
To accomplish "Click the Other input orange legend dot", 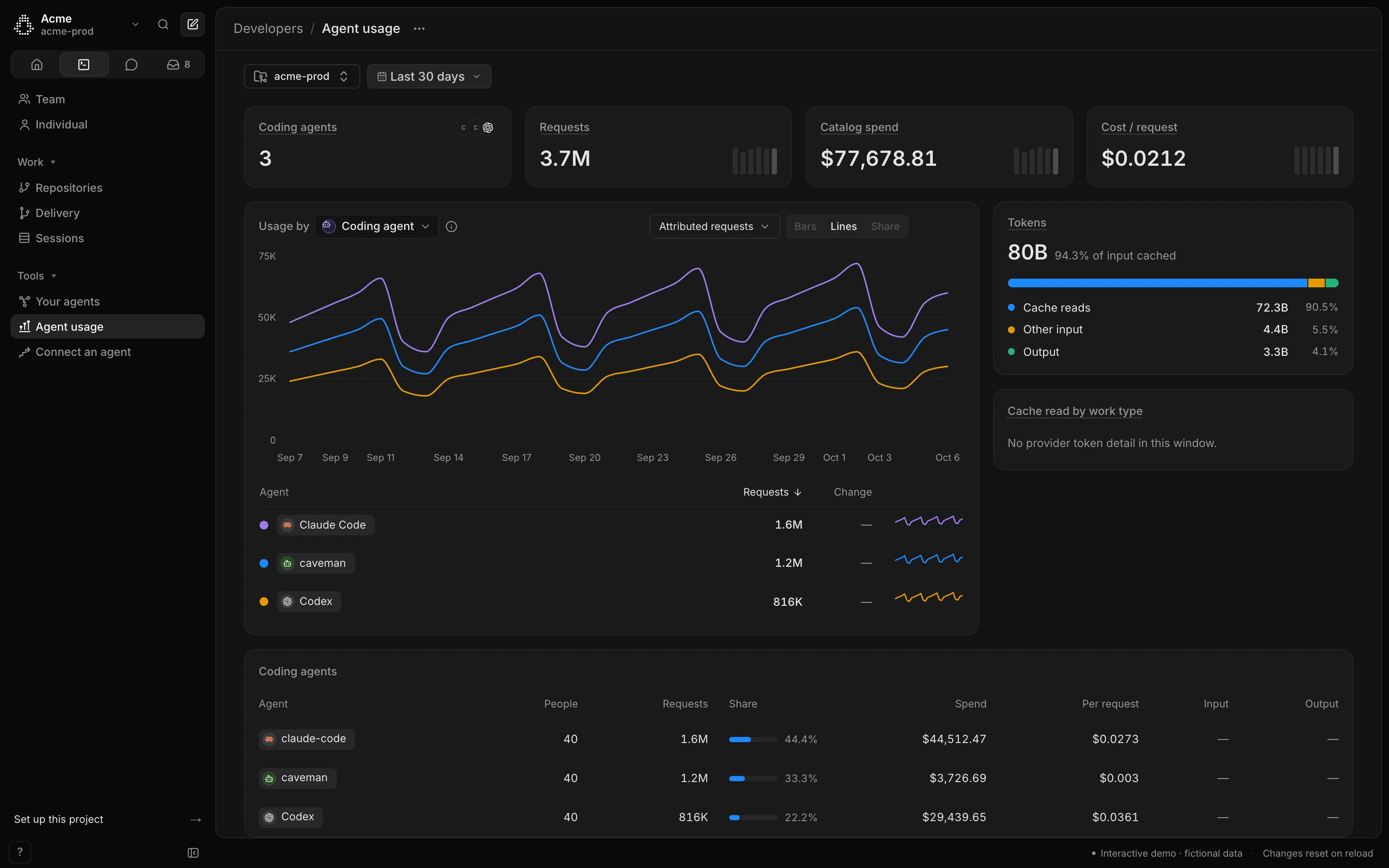I will coord(1011,329).
